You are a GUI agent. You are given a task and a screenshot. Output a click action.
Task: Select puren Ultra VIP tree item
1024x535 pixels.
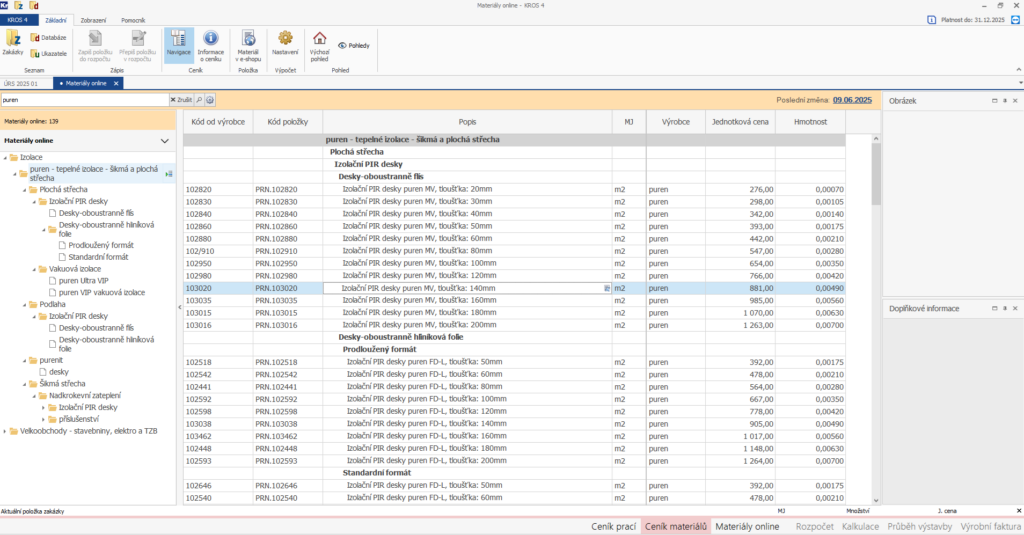click(x=84, y=281)
